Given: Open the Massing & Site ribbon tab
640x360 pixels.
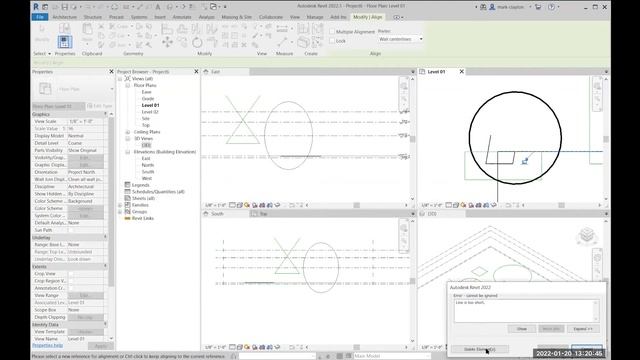Looking at the screenshot, I should click(237, 17).
